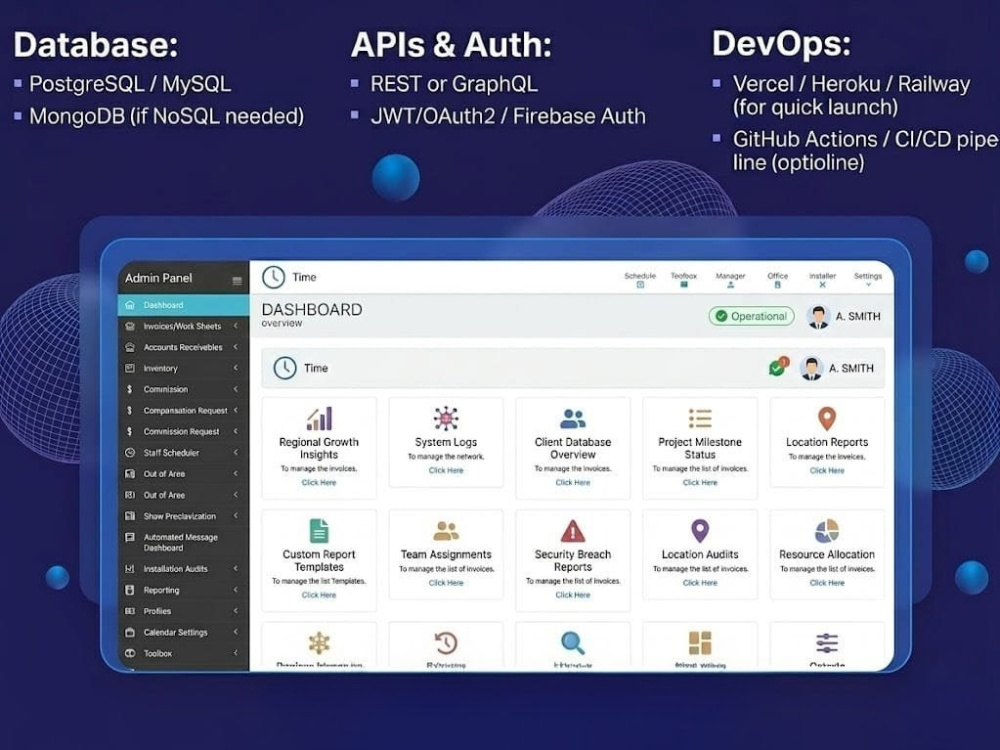The image size is (1000, 750).
Task: Expand Staff Scheduler sidebar chevron
Action: click(x=236, y=452)
